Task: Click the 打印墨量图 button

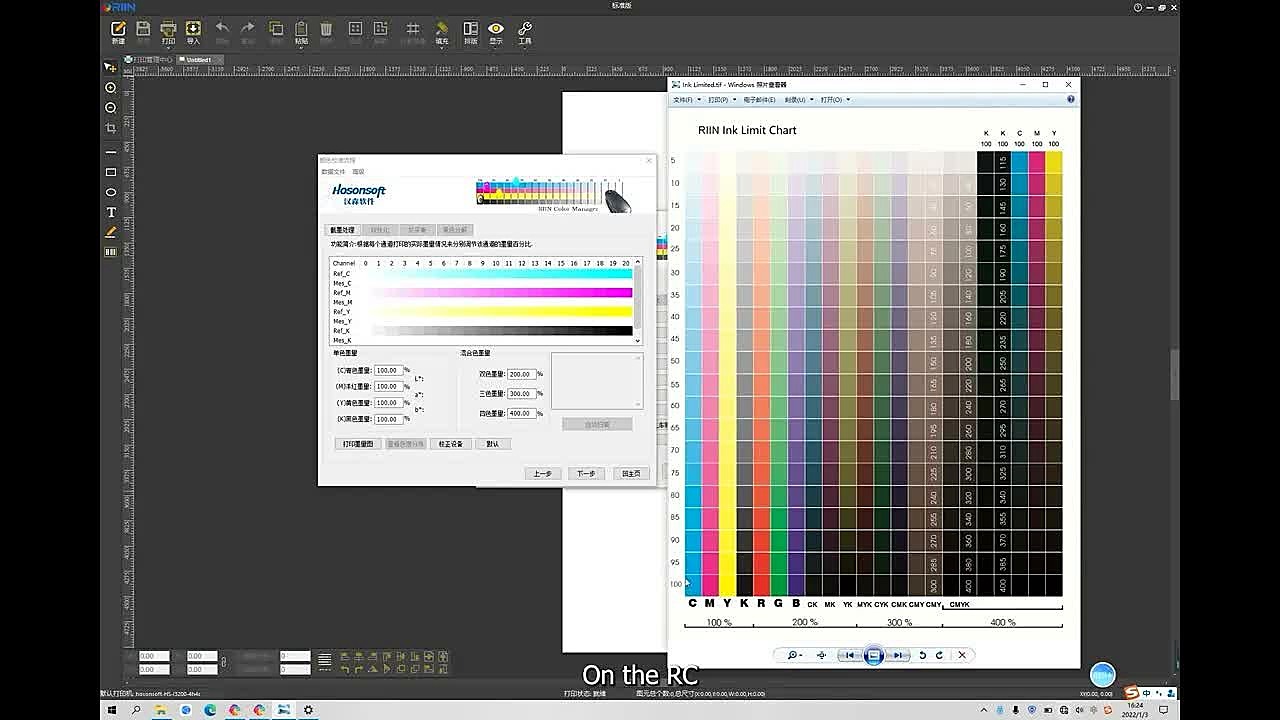Action: (358, 444)
